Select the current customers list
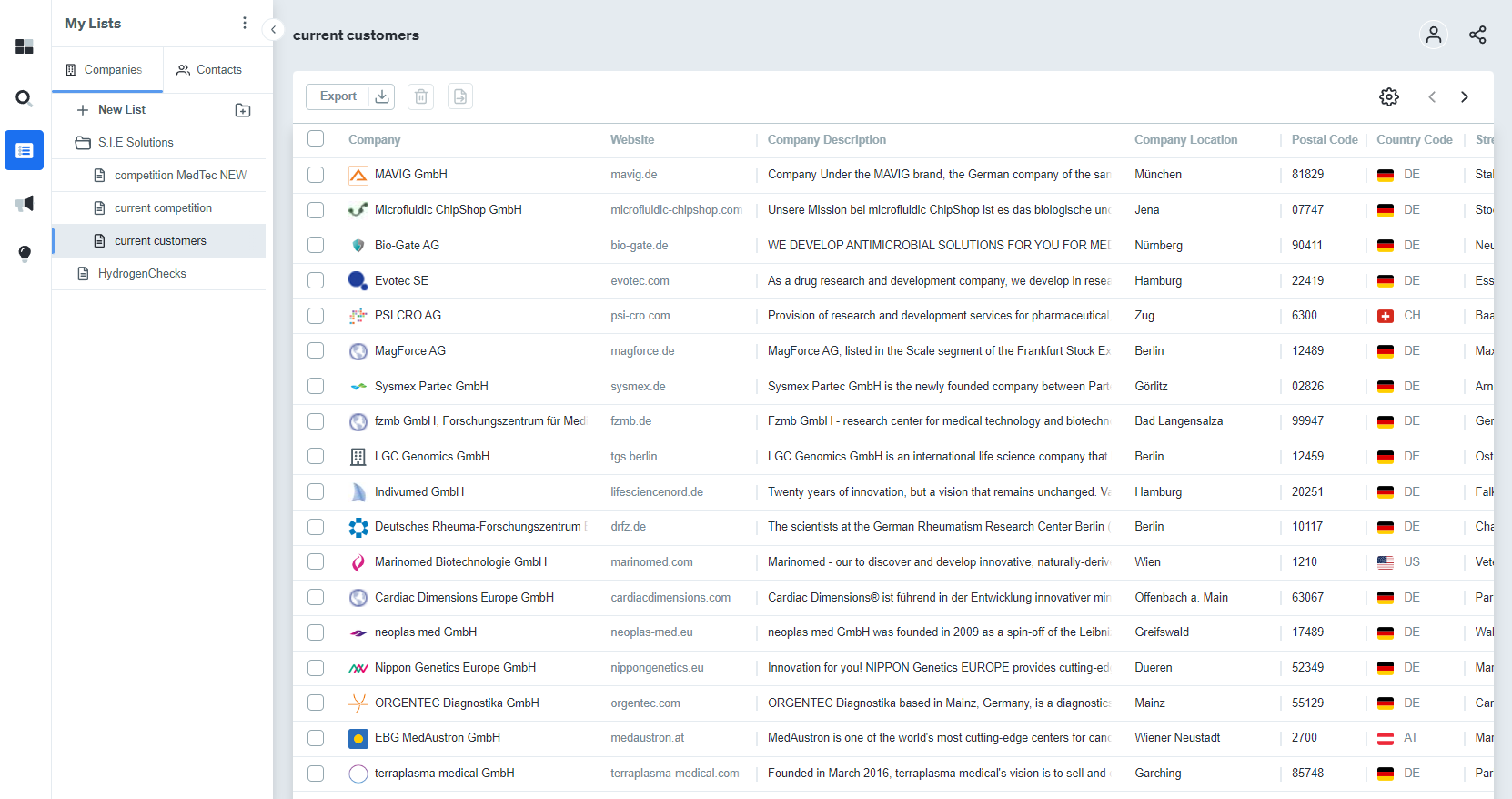Viewport: 1512px width, 799px height. [159, 241]
